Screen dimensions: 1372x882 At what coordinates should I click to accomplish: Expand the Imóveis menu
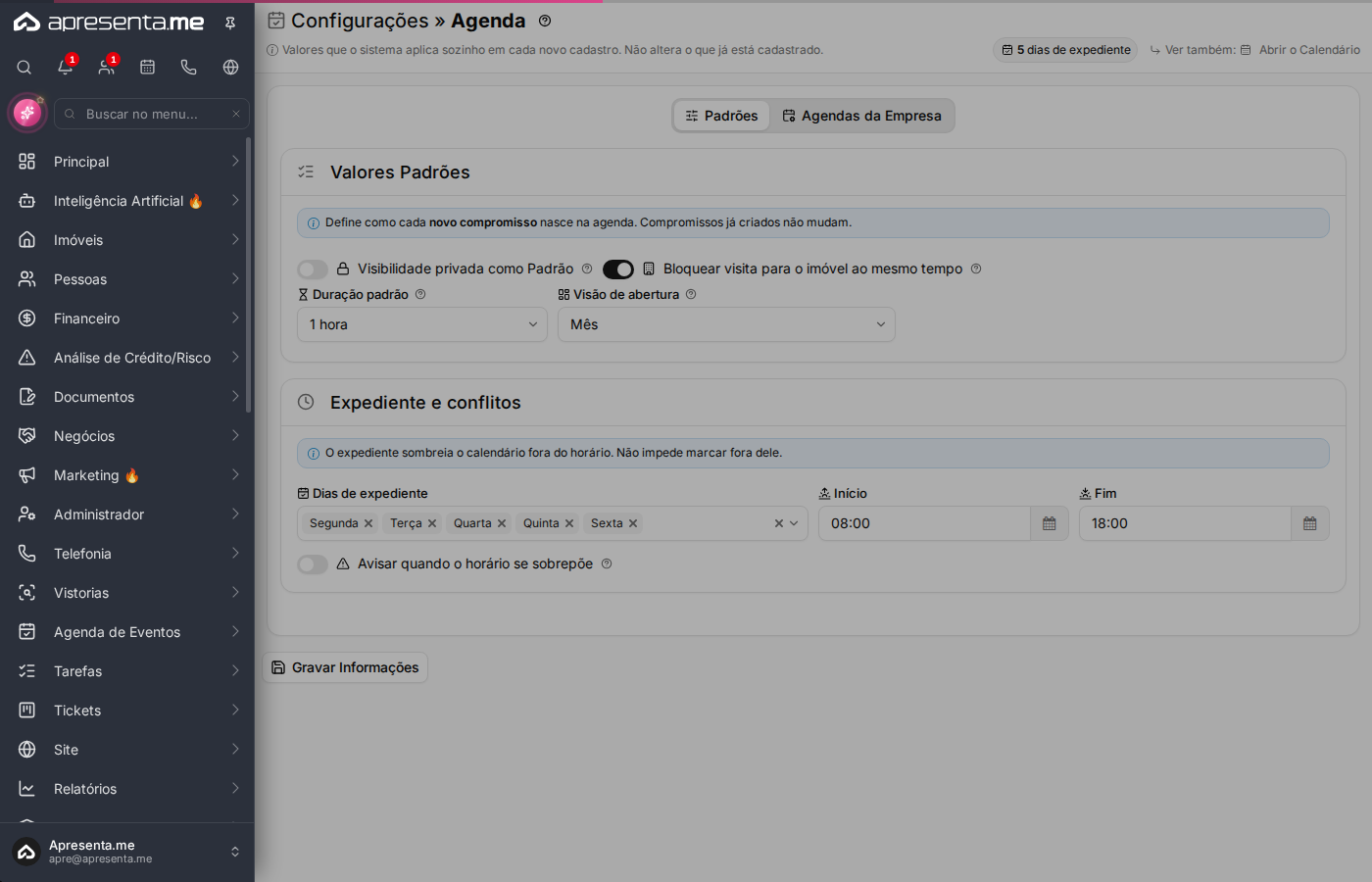(127, 240)
